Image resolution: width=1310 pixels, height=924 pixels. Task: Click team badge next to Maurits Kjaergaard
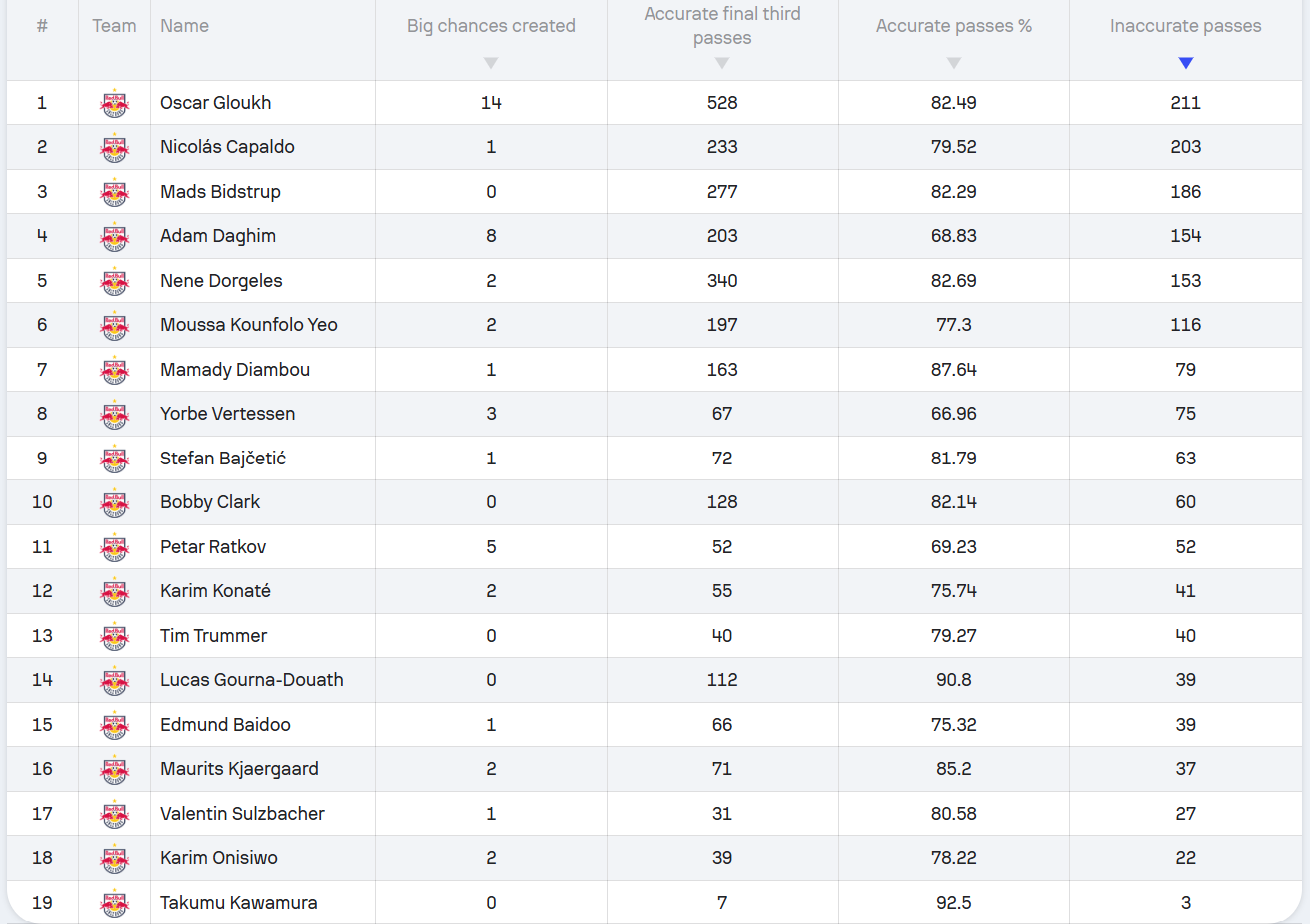pos(115,770)
